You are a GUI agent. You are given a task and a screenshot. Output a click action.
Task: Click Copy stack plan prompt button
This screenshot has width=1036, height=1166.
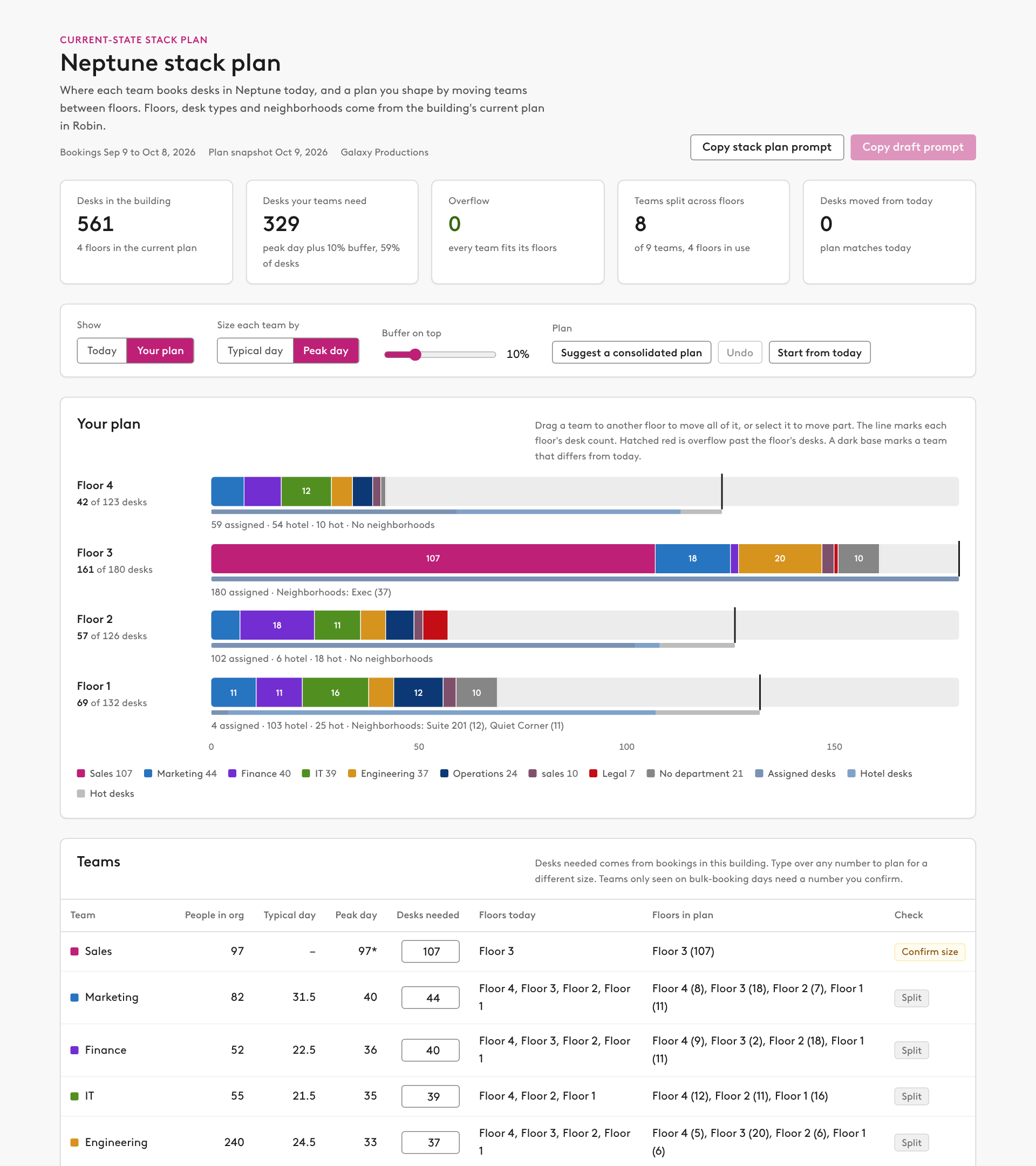click(x=766, y=147)
